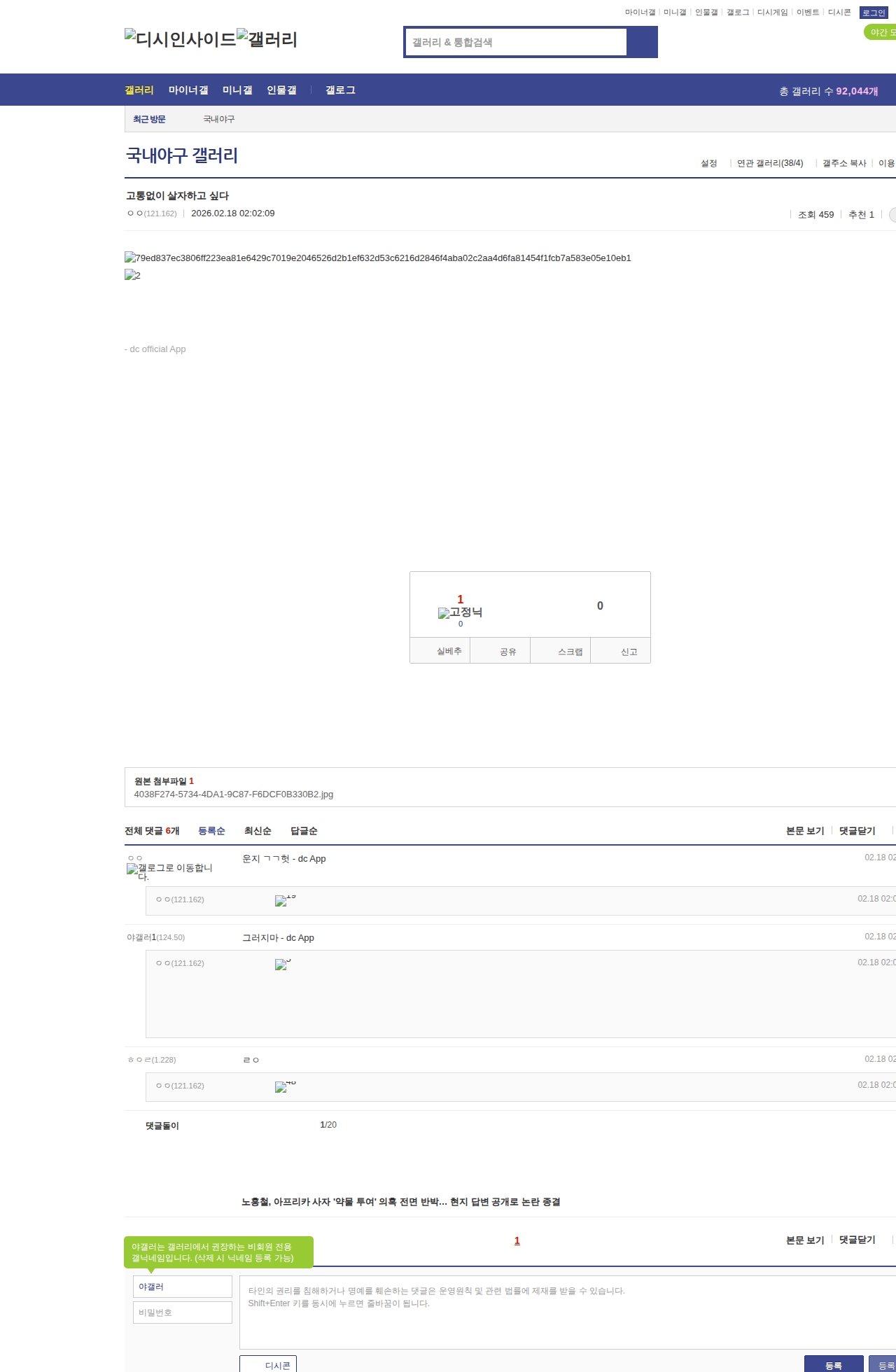Select 미니갤 in the blue navigation bar
This screenshot has height=1372, width=896.
point(237,90)
